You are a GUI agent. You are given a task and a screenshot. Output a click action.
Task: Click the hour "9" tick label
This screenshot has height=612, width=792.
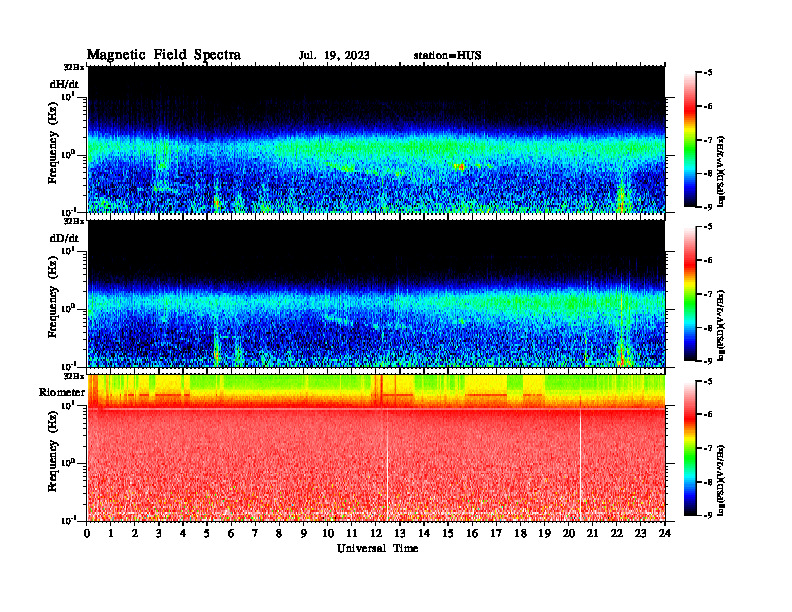pos(303,533)
